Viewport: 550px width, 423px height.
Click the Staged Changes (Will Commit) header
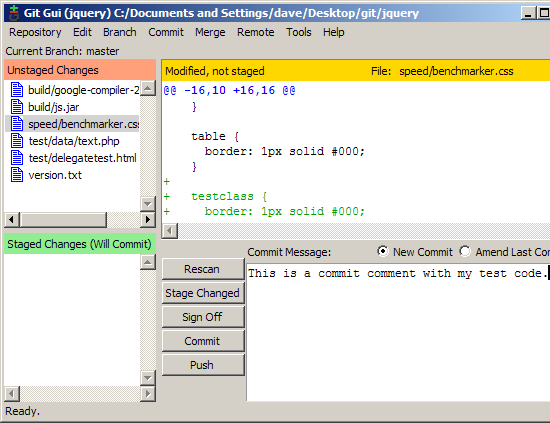coord(80,244)
